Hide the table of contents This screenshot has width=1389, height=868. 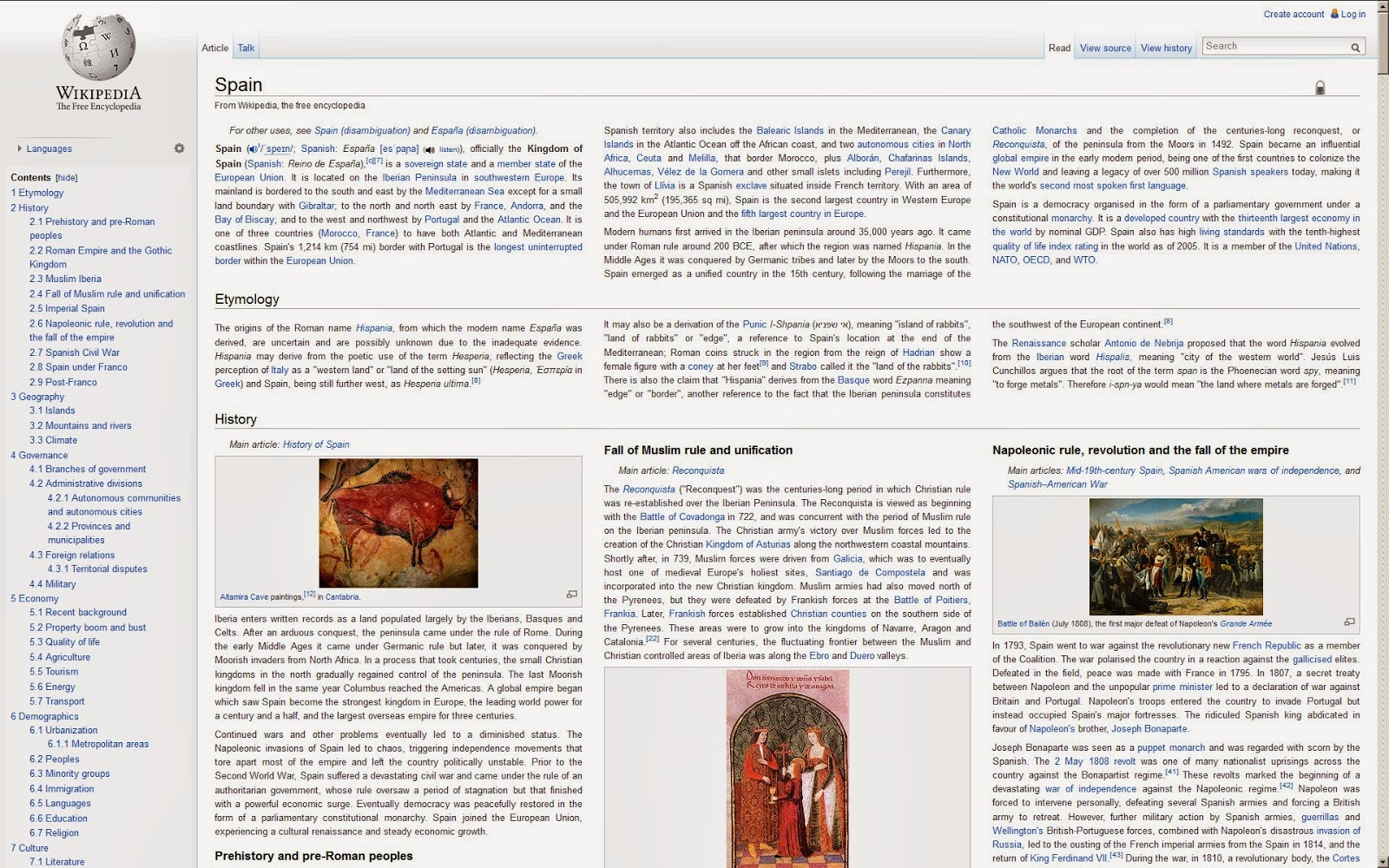[66, 177]
